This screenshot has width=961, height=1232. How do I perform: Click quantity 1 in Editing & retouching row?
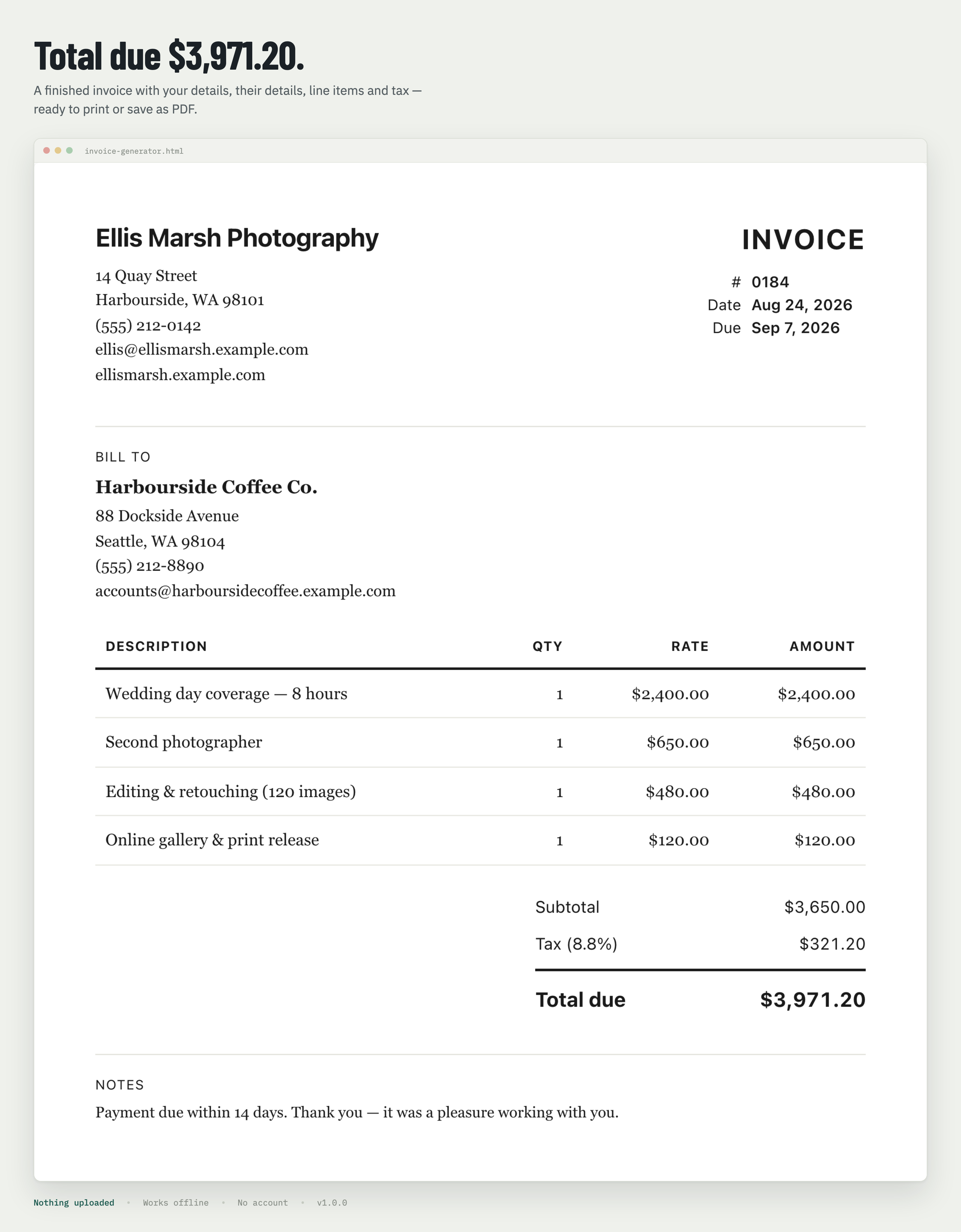[559, 793]
